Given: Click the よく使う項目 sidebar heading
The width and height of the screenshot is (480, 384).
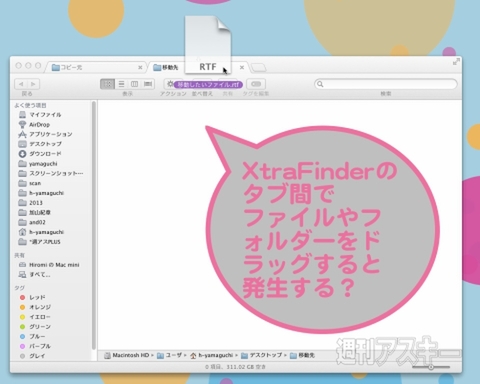Looking at the screenshot, I should (x=30, y=105).
